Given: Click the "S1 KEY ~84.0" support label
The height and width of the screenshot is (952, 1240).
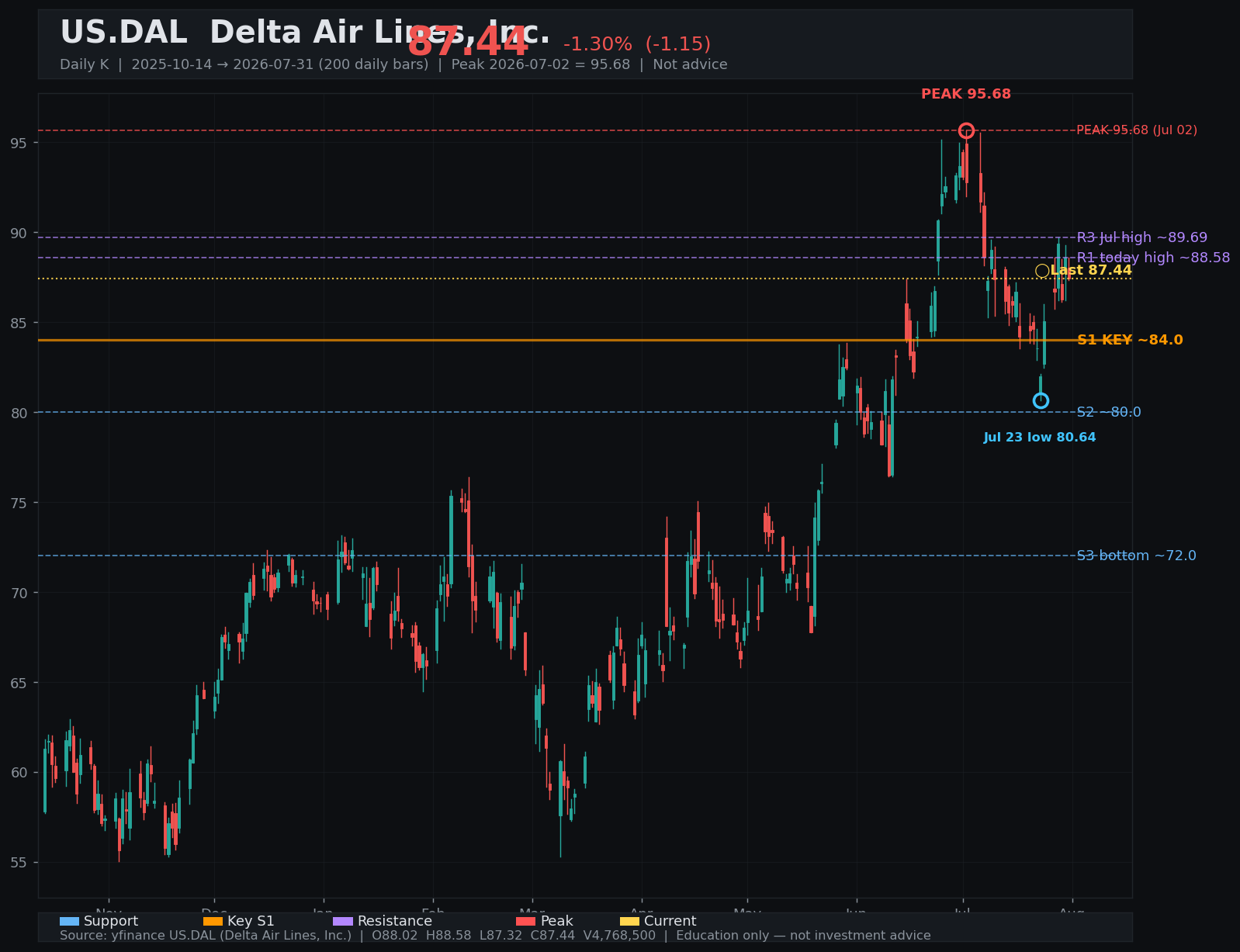Looking at the screenshot, I should 1130,340.
